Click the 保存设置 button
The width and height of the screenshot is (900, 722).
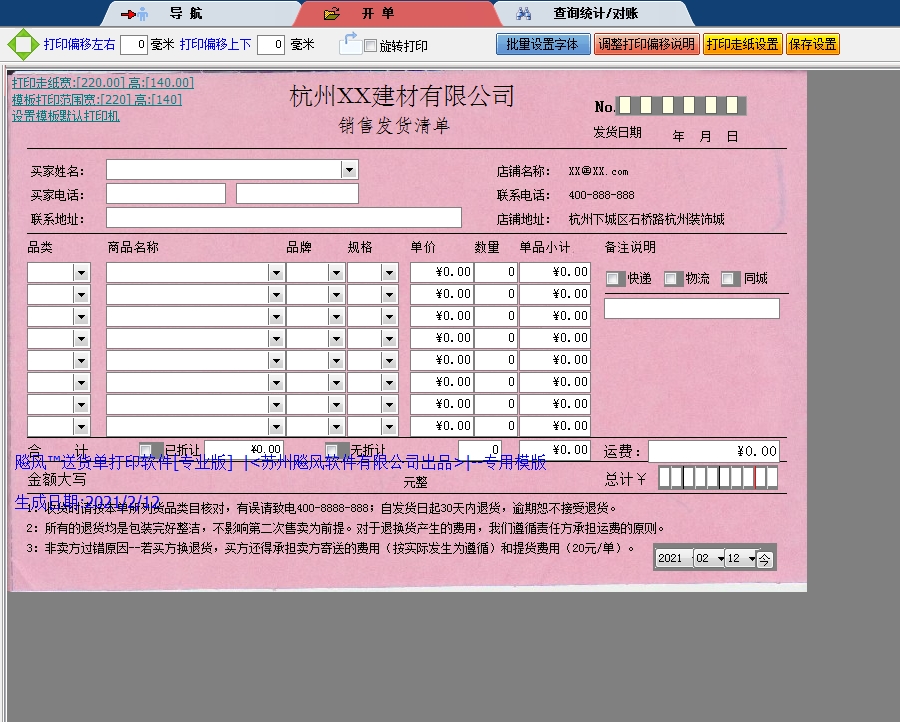(812, 44)
